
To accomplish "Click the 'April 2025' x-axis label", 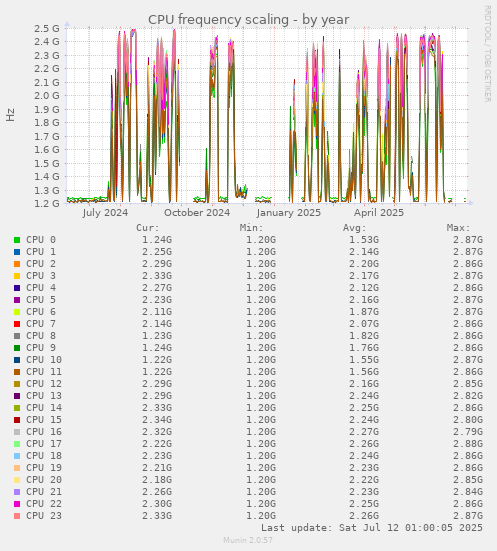I will click(379, 213).
